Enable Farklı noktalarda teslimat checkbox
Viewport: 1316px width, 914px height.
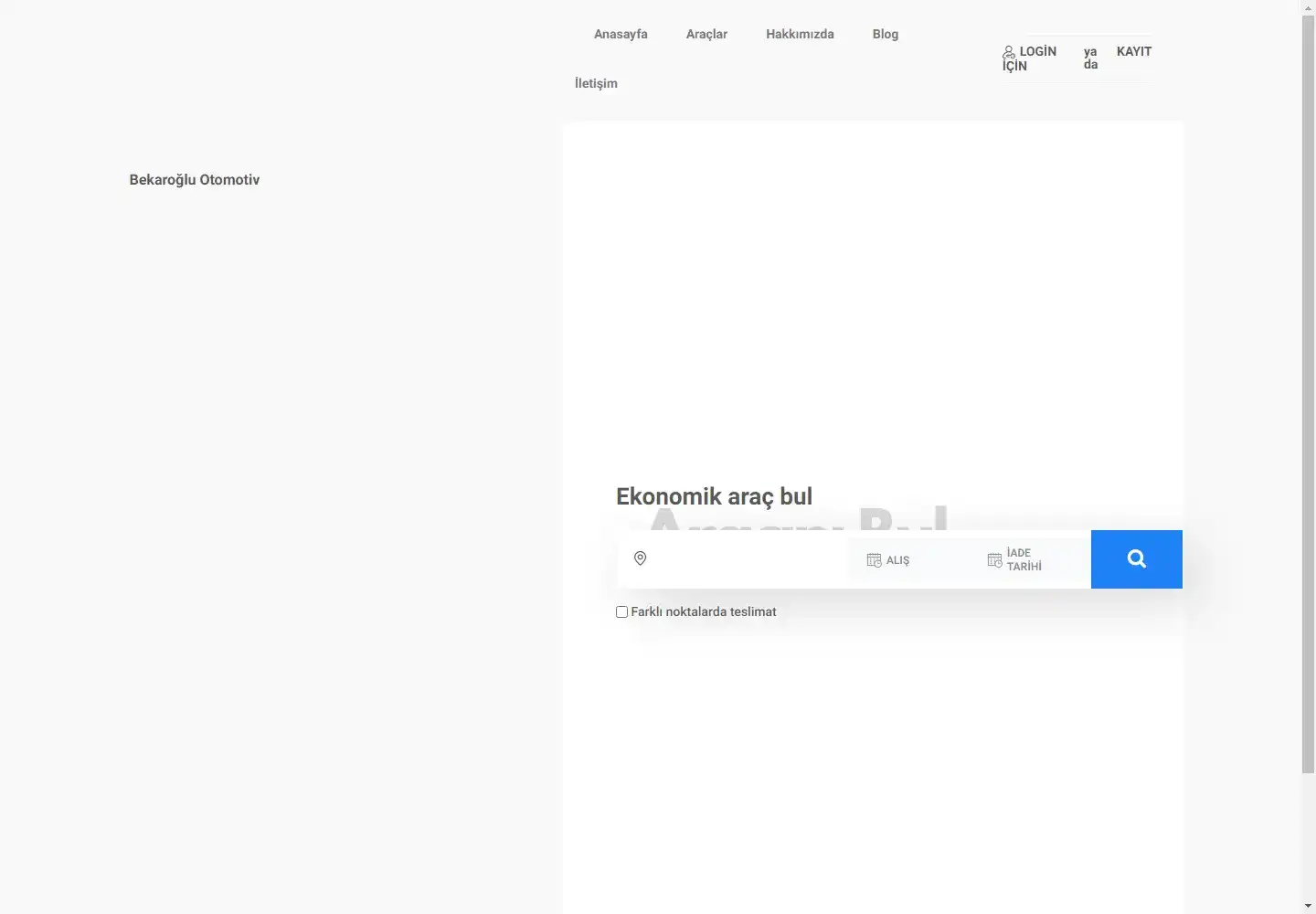621,612
